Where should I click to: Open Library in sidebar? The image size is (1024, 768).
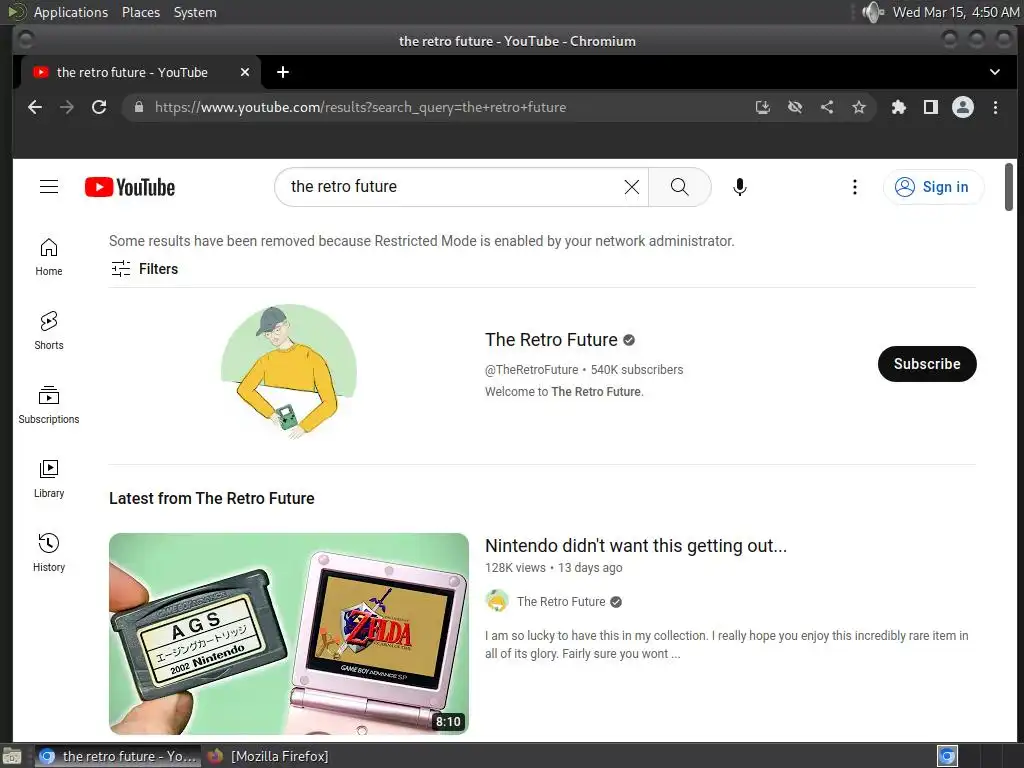click(x=49, y=479)
